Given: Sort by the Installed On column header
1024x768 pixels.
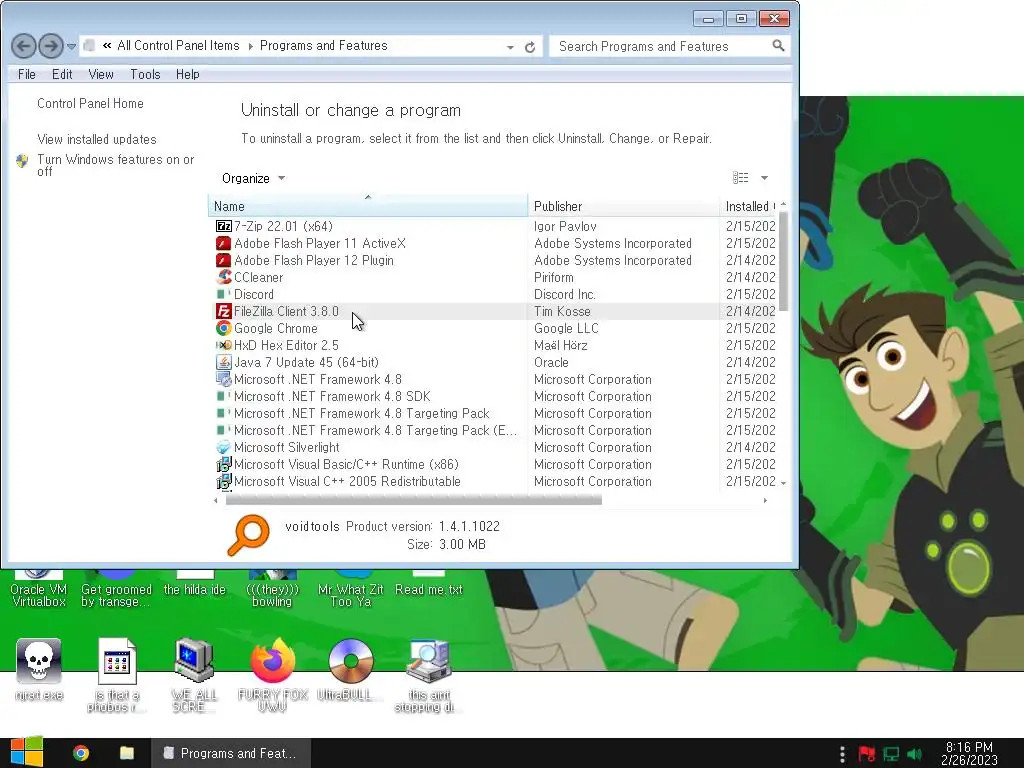Looking at the screenshot, I should 748,206.
